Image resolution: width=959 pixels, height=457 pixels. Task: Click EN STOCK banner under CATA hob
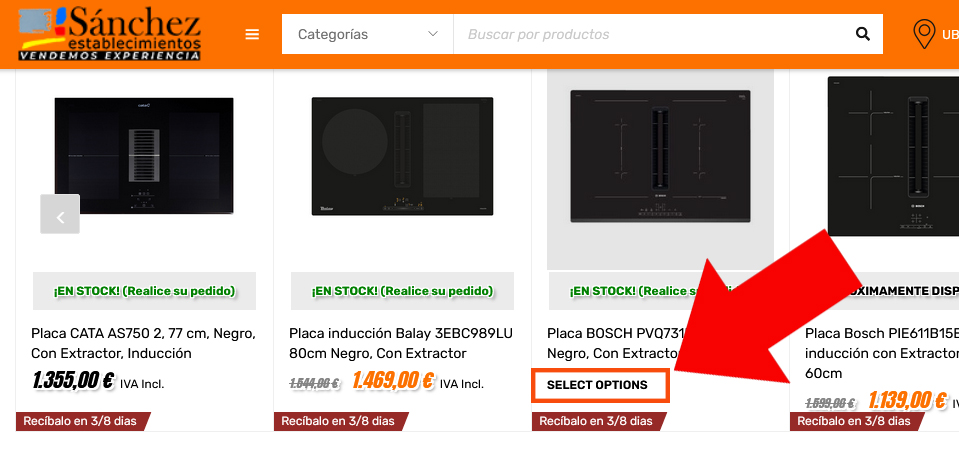point(144,291)
